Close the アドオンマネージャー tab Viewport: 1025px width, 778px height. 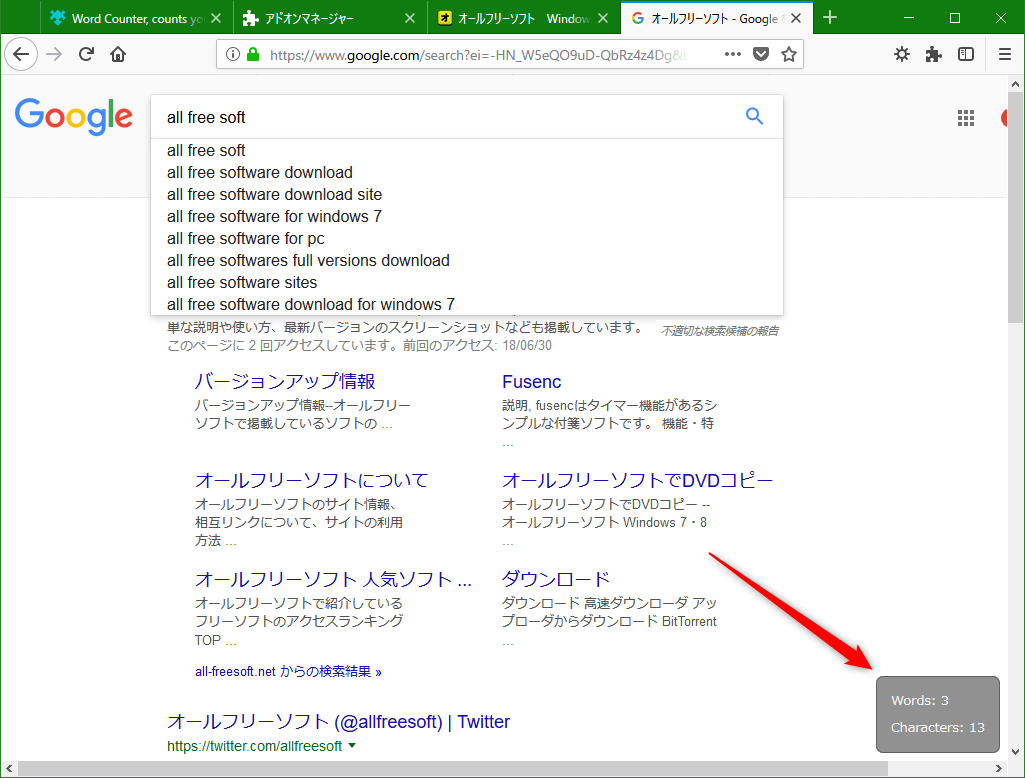coord(410,18)
